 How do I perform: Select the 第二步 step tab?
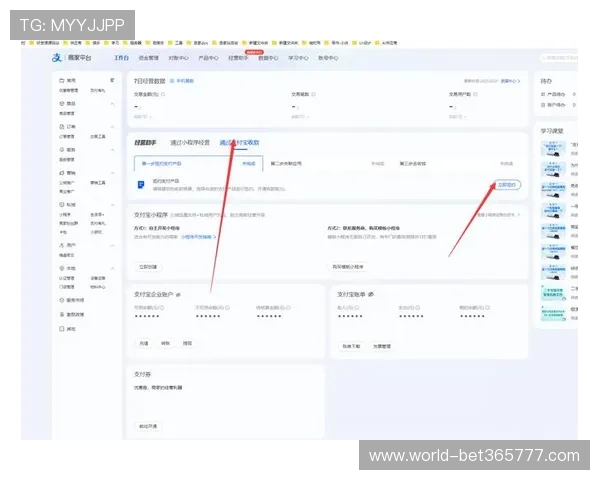(x=327, y=163)
